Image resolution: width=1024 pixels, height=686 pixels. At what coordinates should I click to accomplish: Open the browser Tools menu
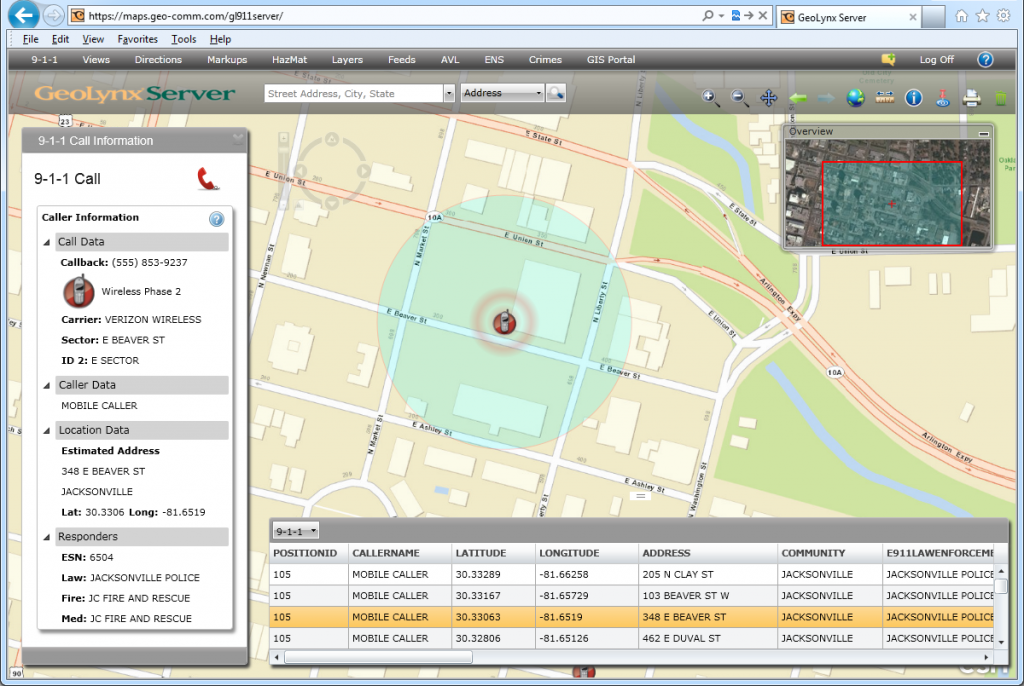point(184,39)
